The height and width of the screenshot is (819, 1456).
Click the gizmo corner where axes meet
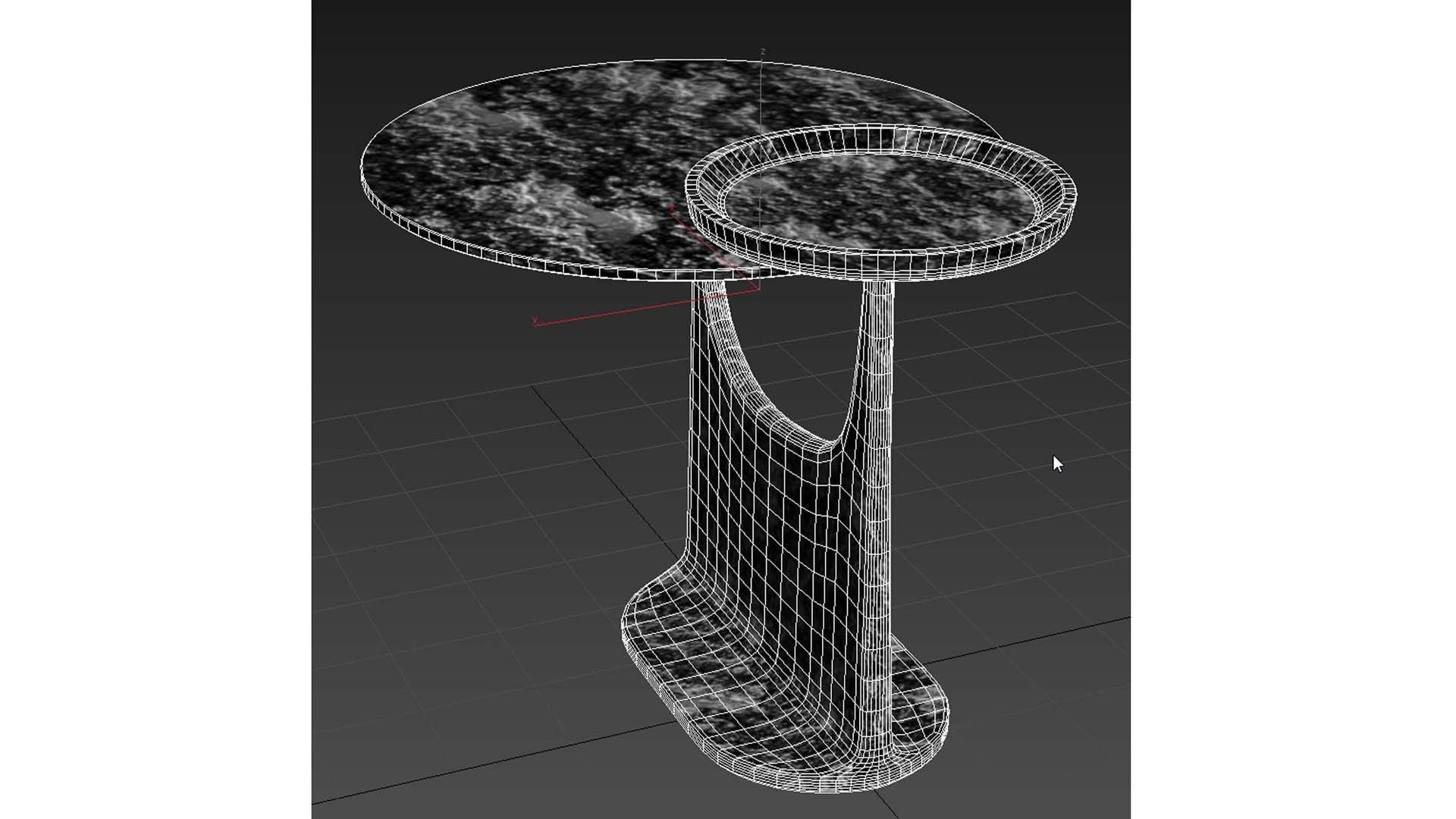pyautogui.click(x=759, y=289)
